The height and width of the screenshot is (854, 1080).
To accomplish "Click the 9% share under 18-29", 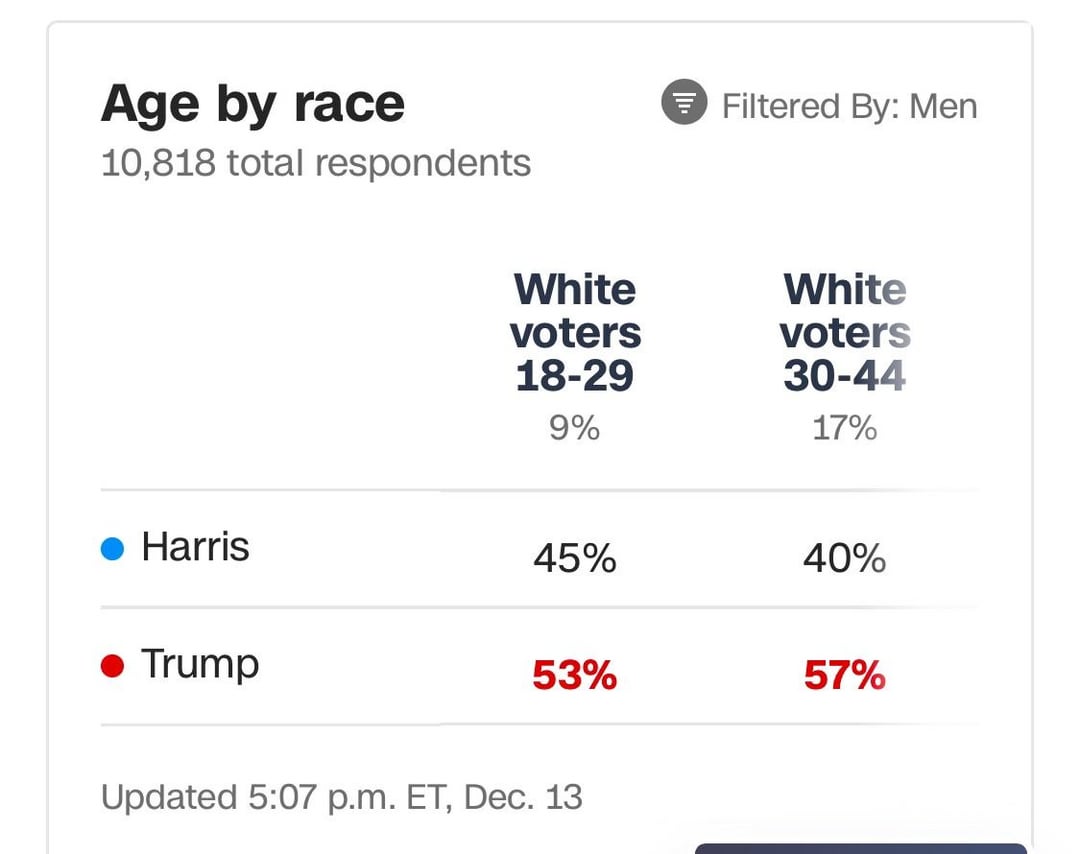I will [x=574, y=428].
